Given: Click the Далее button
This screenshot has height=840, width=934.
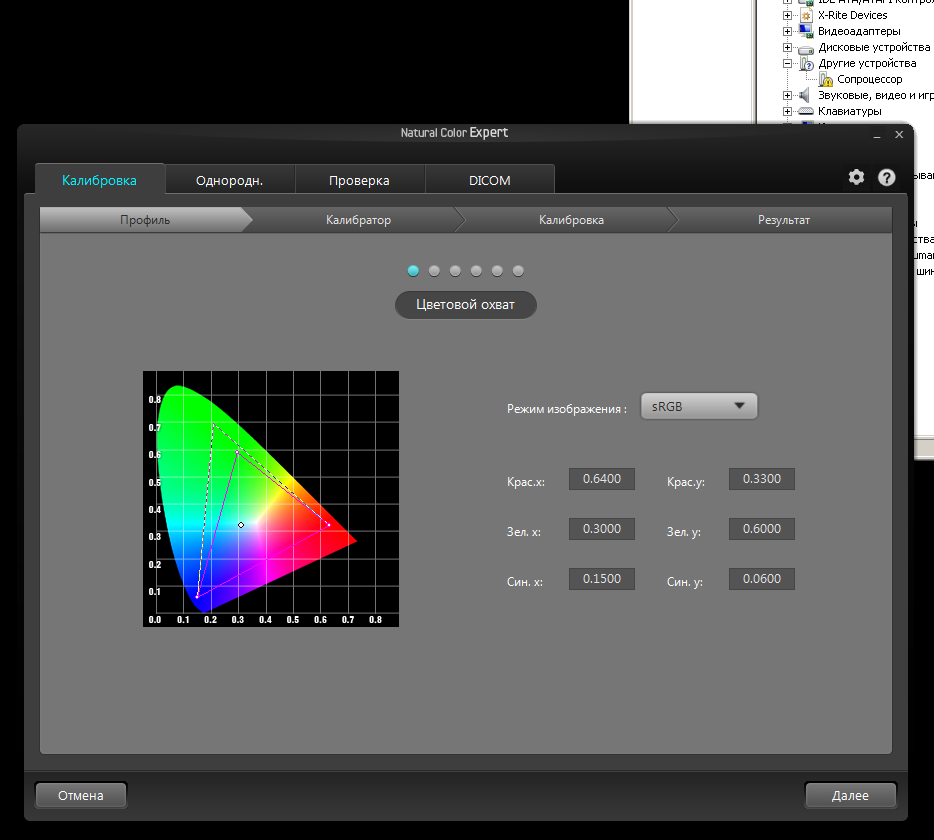Looking at the screenshot, I should click(x=851, y=795).
